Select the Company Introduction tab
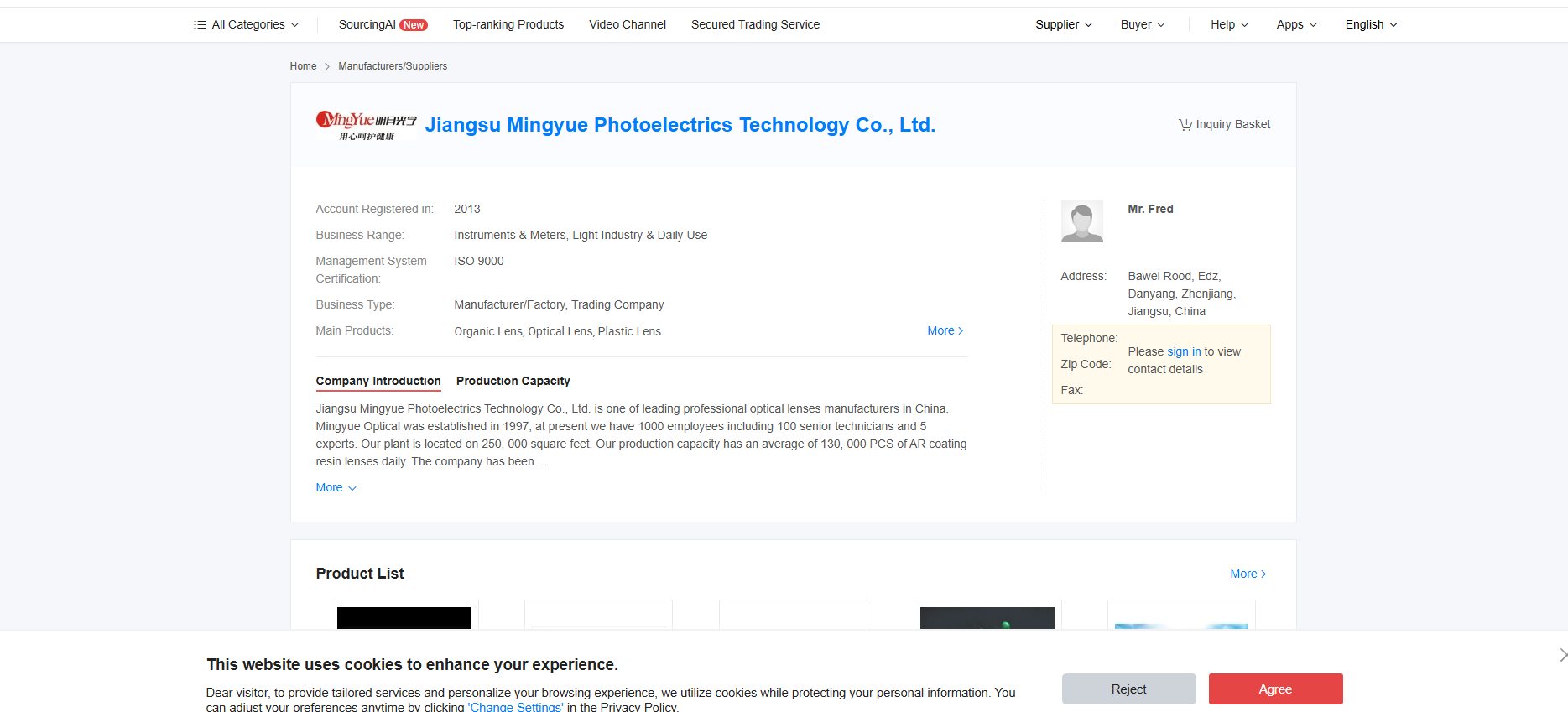Viewport: 1568px width, 712px height. click(378, 381)
